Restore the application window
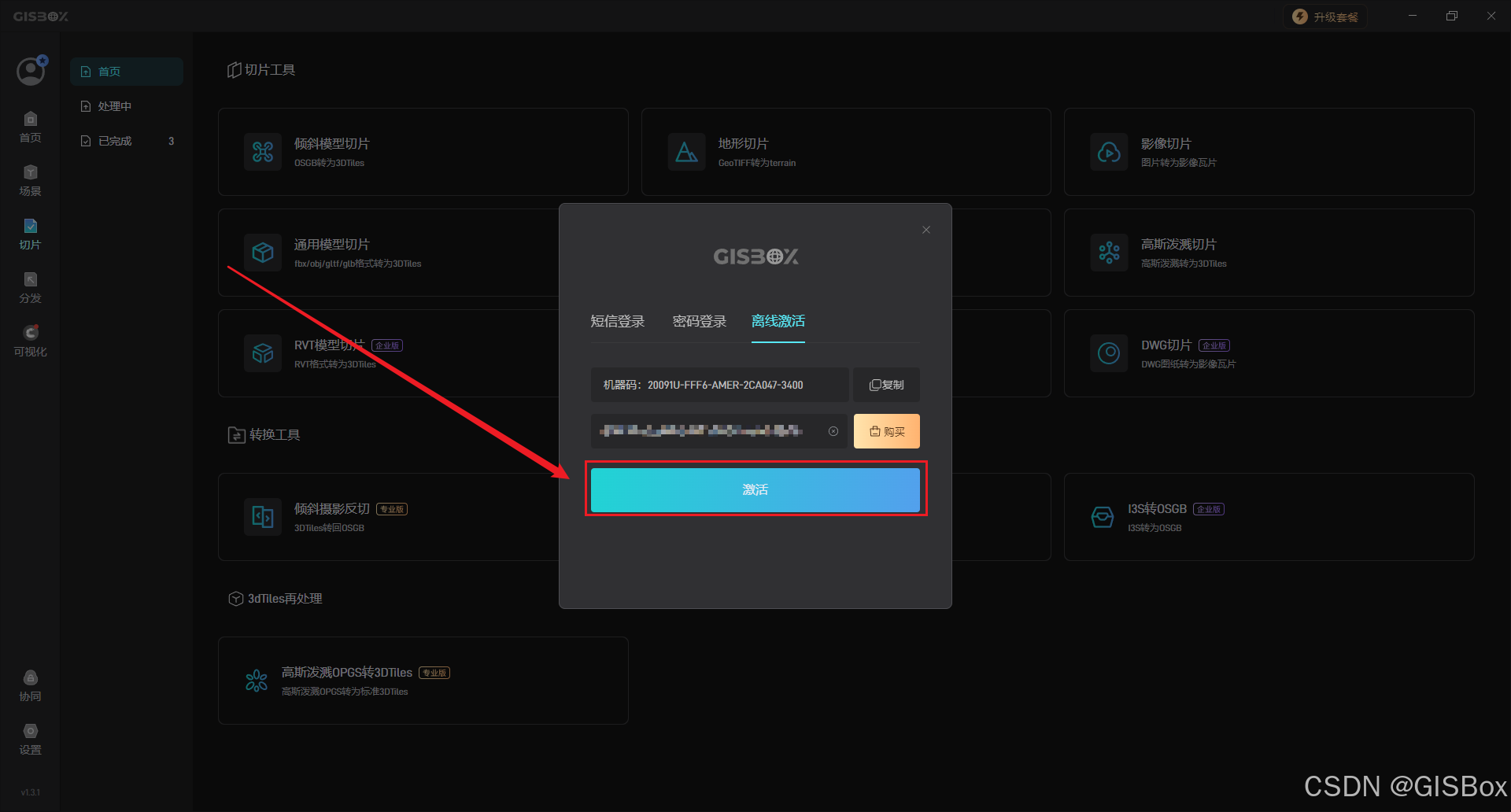 (1452, 16)
